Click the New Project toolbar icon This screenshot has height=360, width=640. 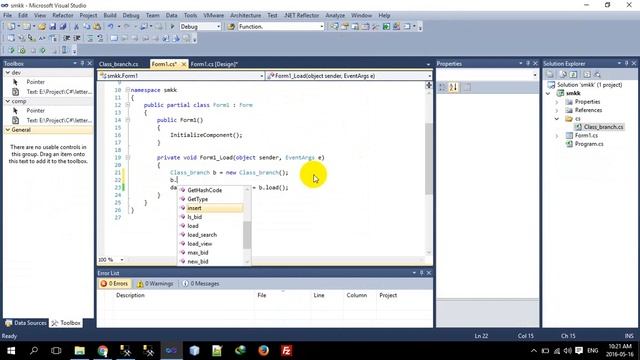coord(11,27)
